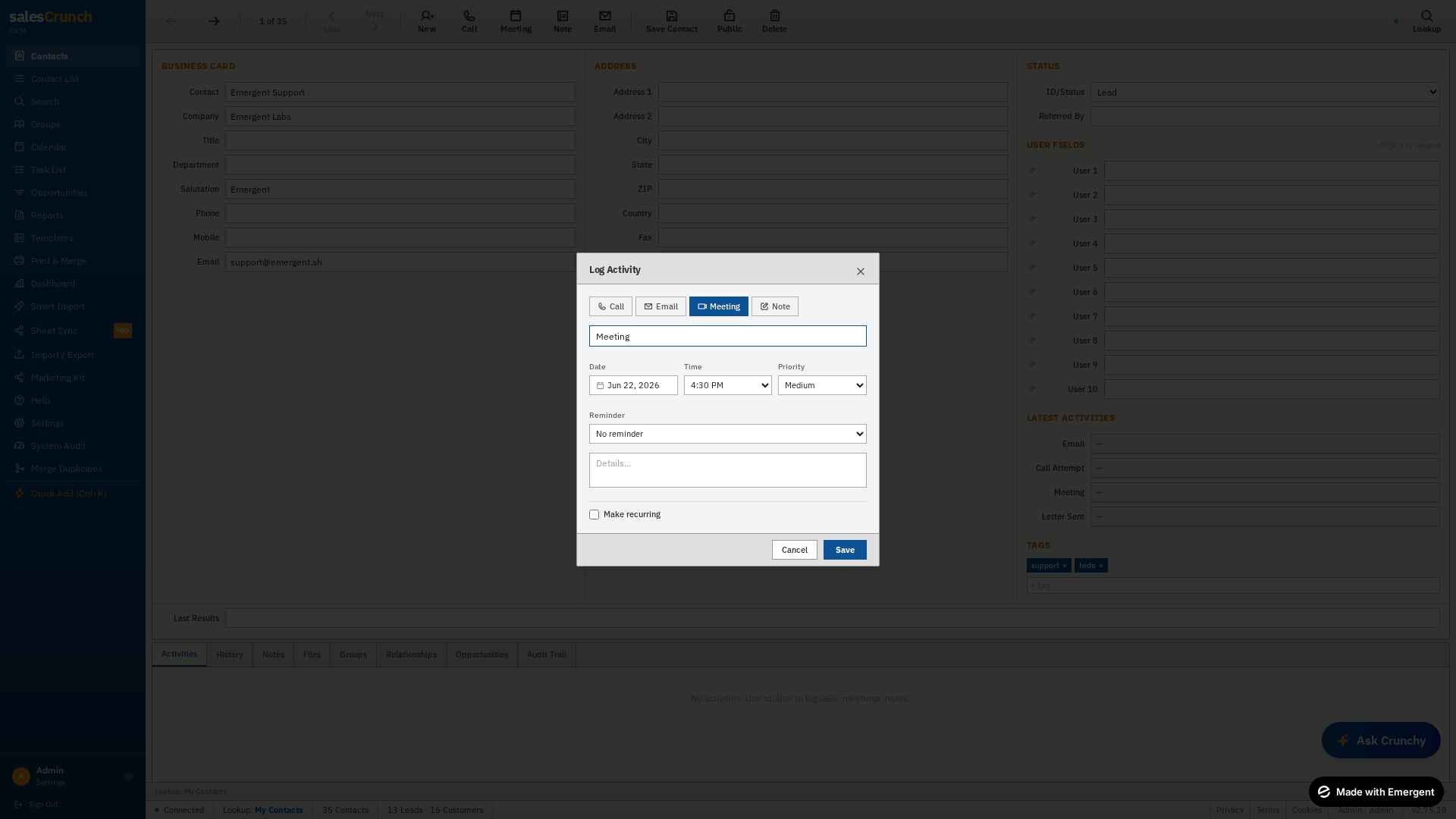The image size is (1456, 819).
Task: Open the Date picker Jun 22, 2026
Action: point(633,385)
